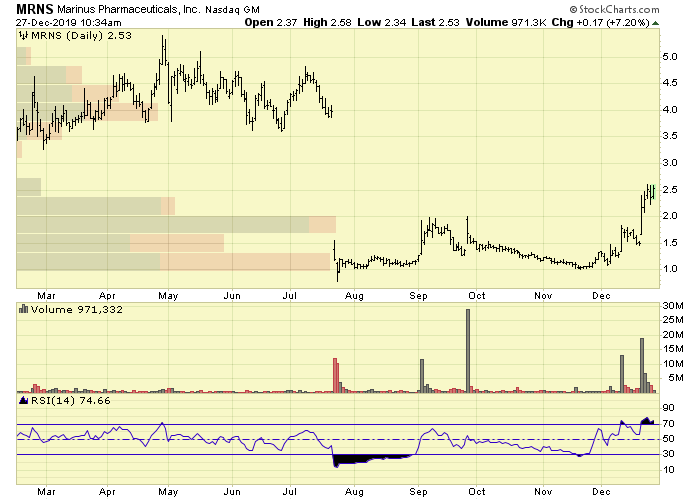Viewport: 700px width, 500px height.
Task: Click the Low 2.34 value
Action: tap(382, 22)
